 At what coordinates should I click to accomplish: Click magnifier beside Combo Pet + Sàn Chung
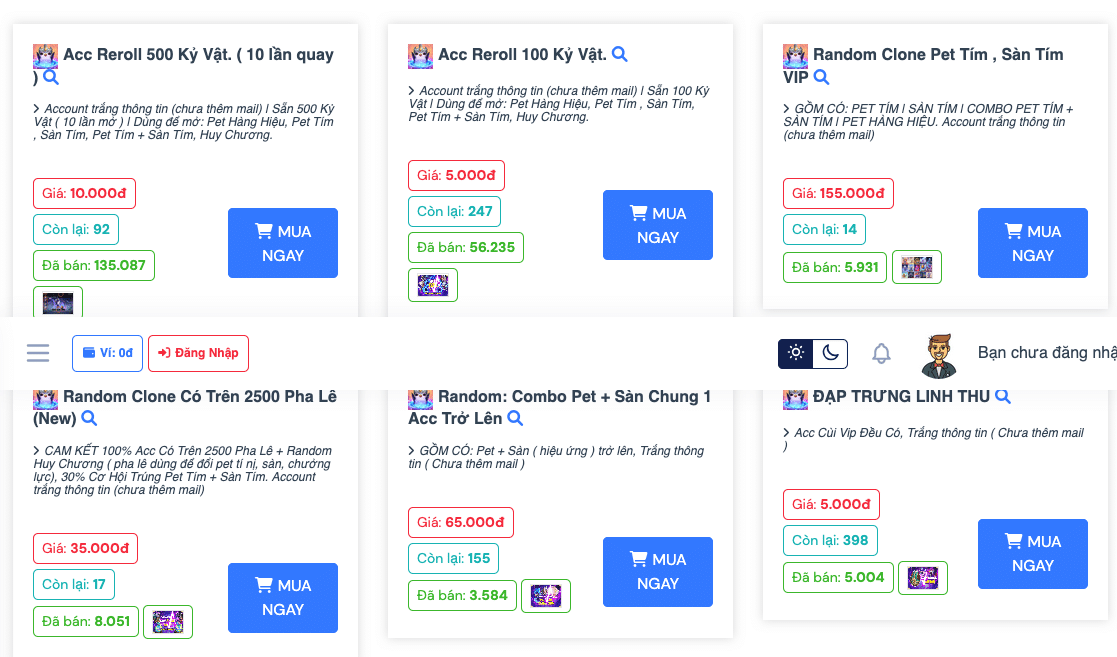[x=515, y=418]
